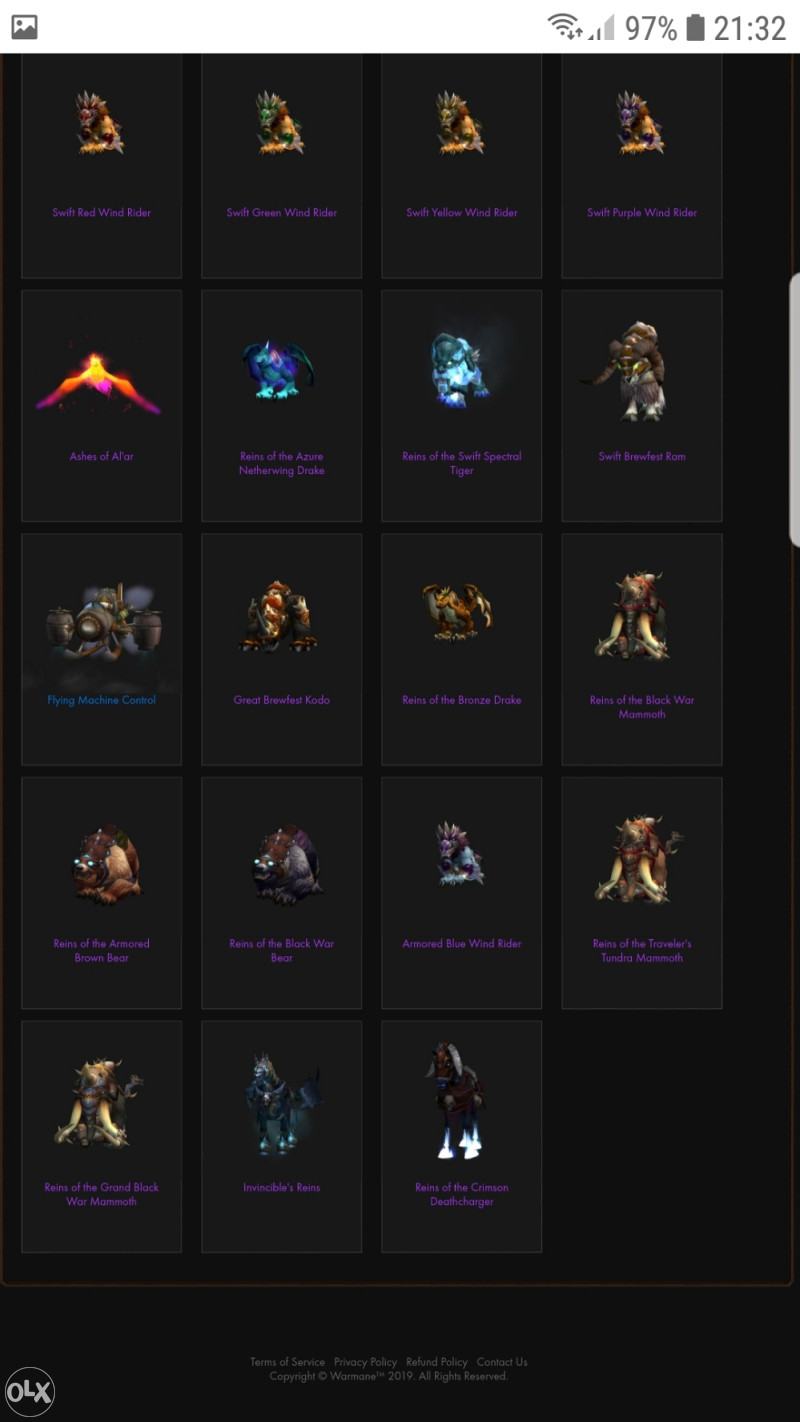Open the Armored Blue Wind Rider link
Image resolution: width=800 pixels, height=1422 pixels.
pos(462,943)
